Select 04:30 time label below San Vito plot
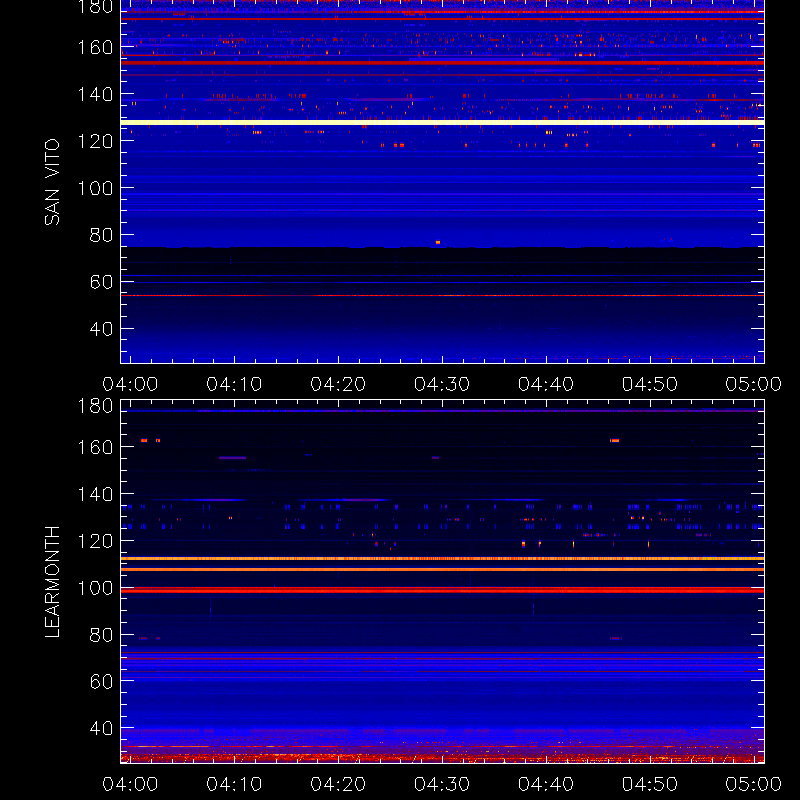Viewport: 800px width, 800px height. [x=442, y=384]
